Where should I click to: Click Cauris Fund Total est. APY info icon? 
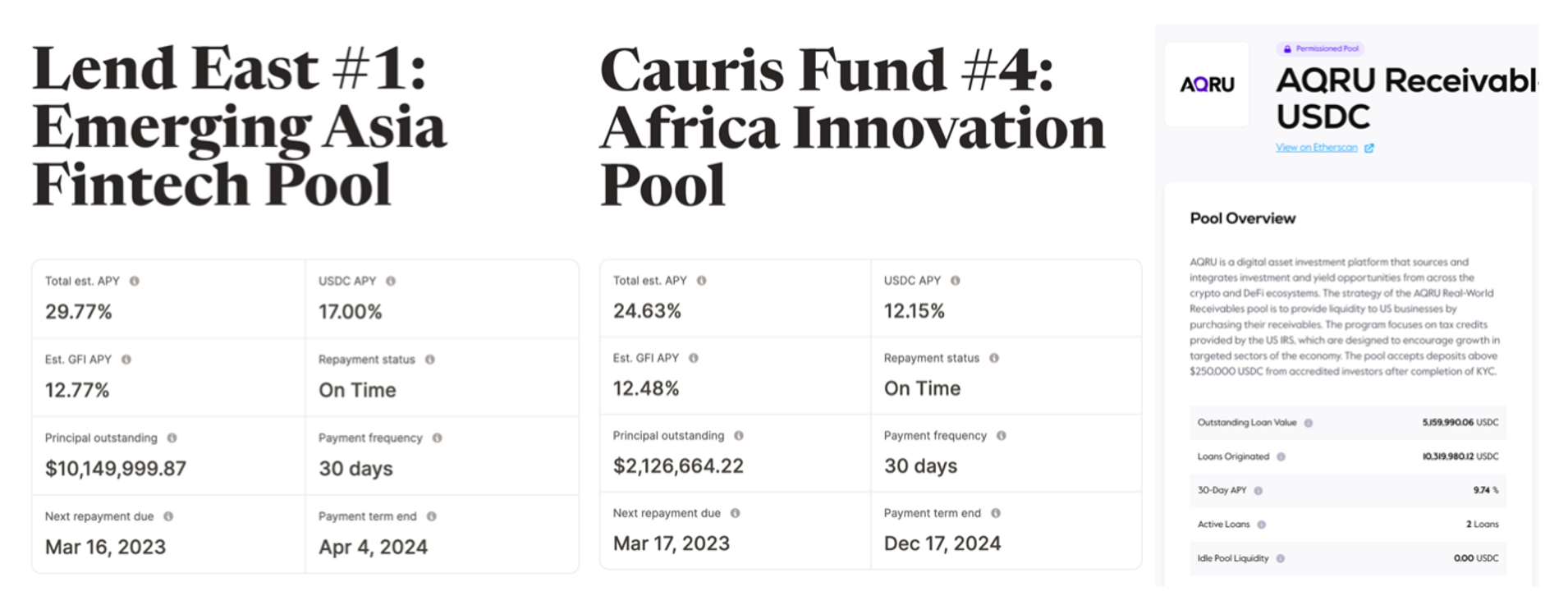pyautogui.click(x=702, y=281)
